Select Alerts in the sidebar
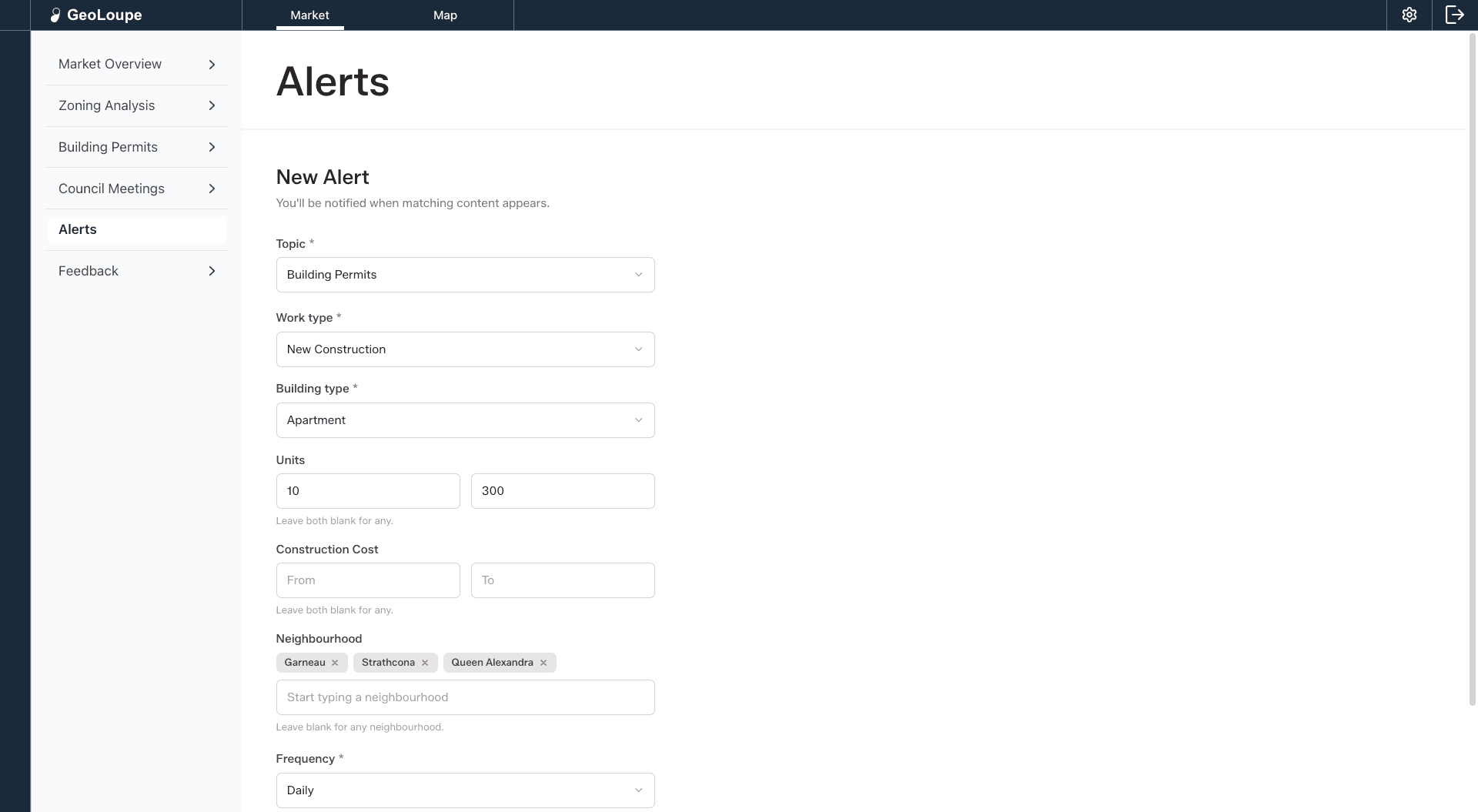Screen dimensions: 1478x812 pyautogui.click(x=135, y=229)
